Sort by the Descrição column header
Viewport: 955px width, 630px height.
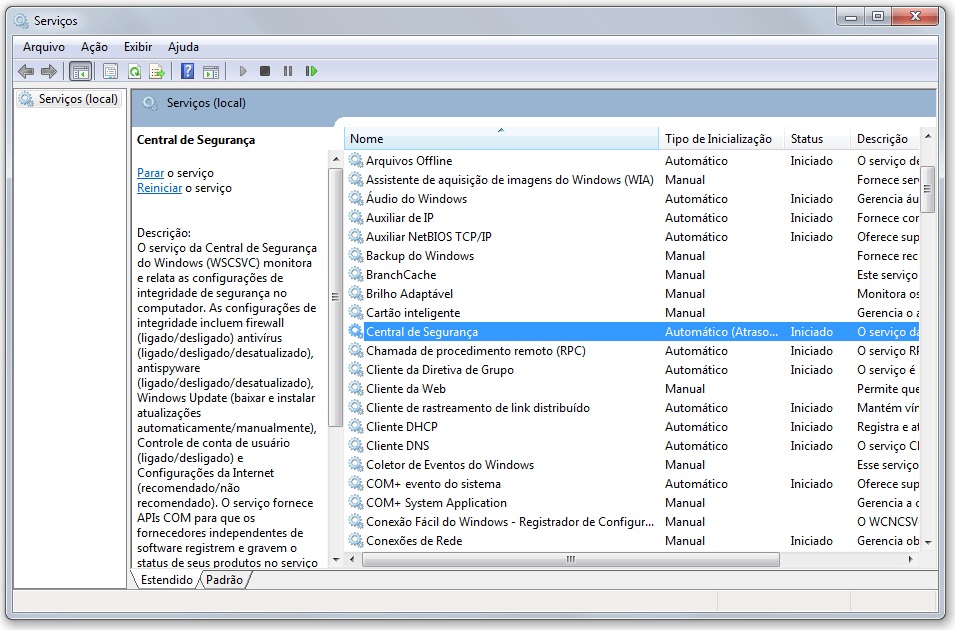click(x=885, y=139)
